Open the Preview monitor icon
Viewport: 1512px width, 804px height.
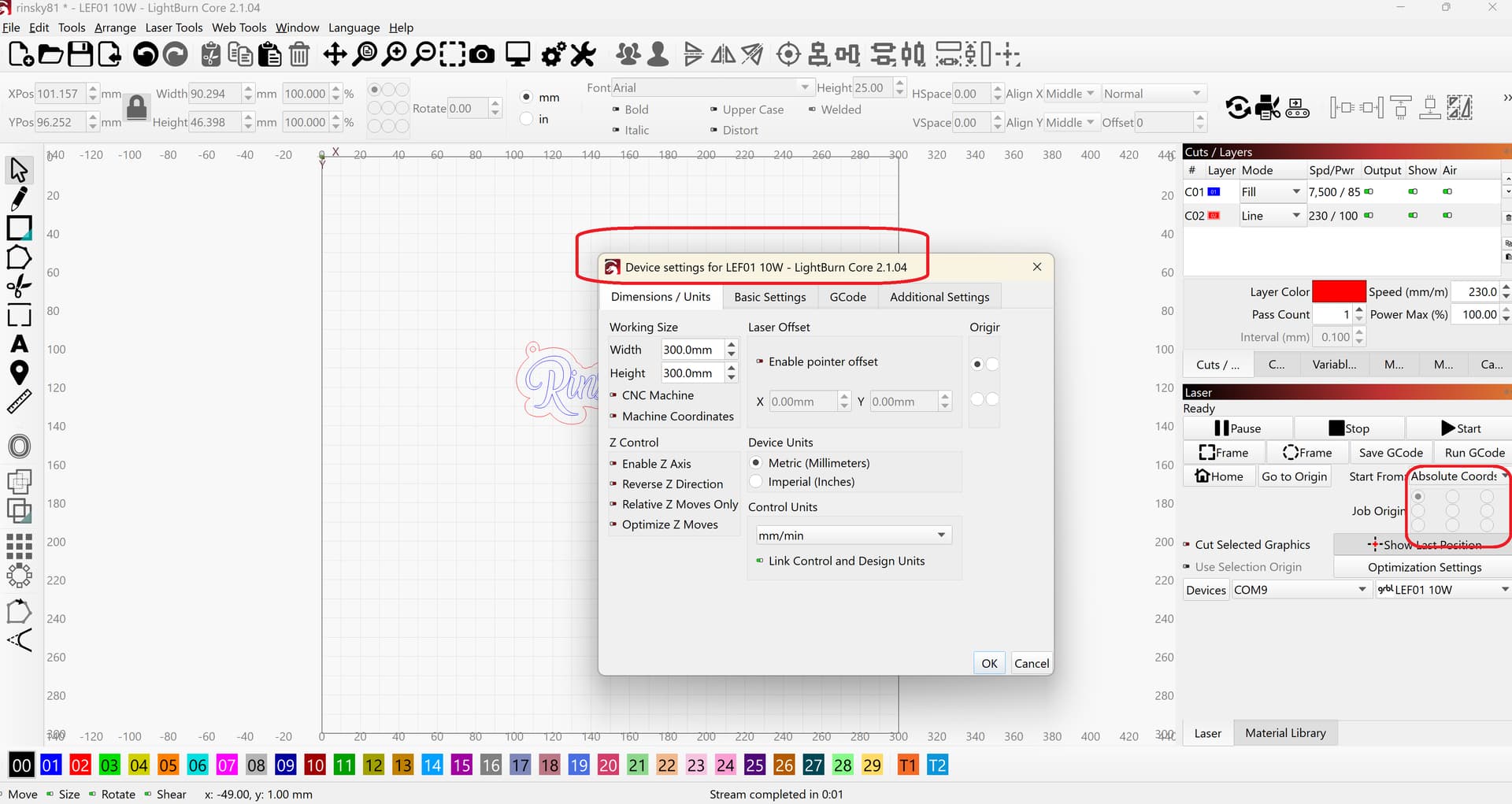pos(517,54)
